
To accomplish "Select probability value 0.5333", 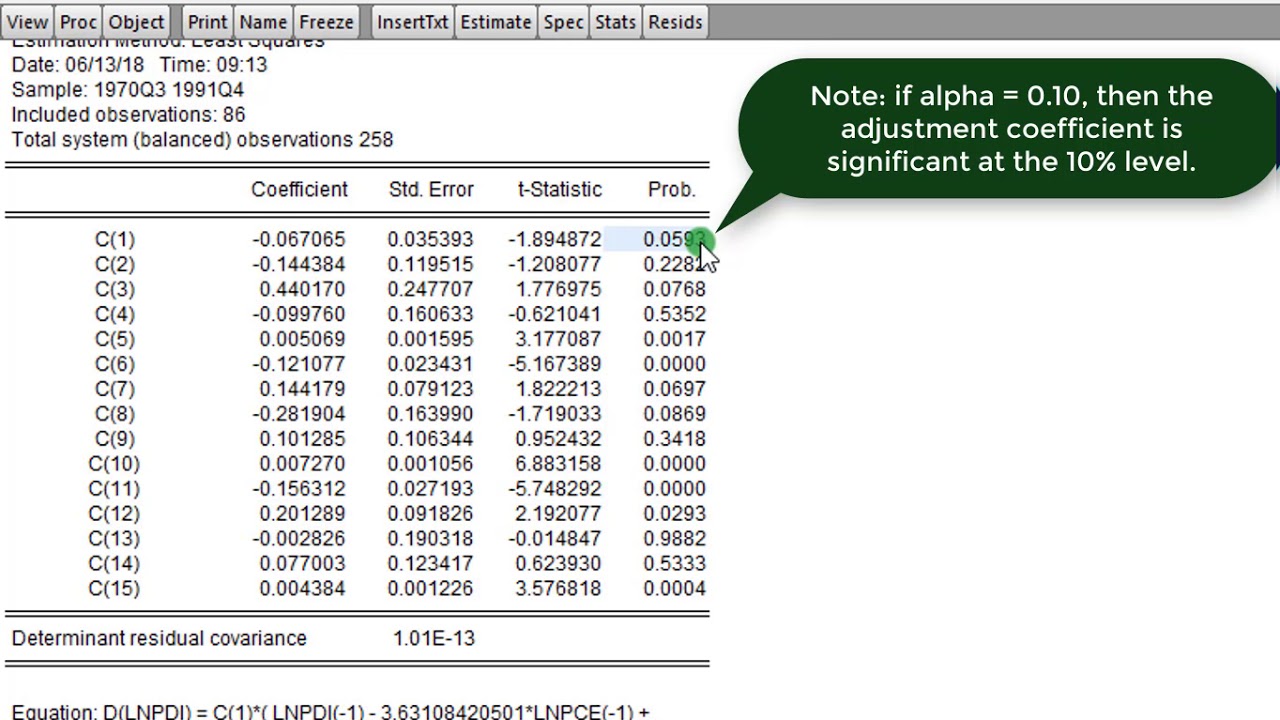I will pos(674,565).
